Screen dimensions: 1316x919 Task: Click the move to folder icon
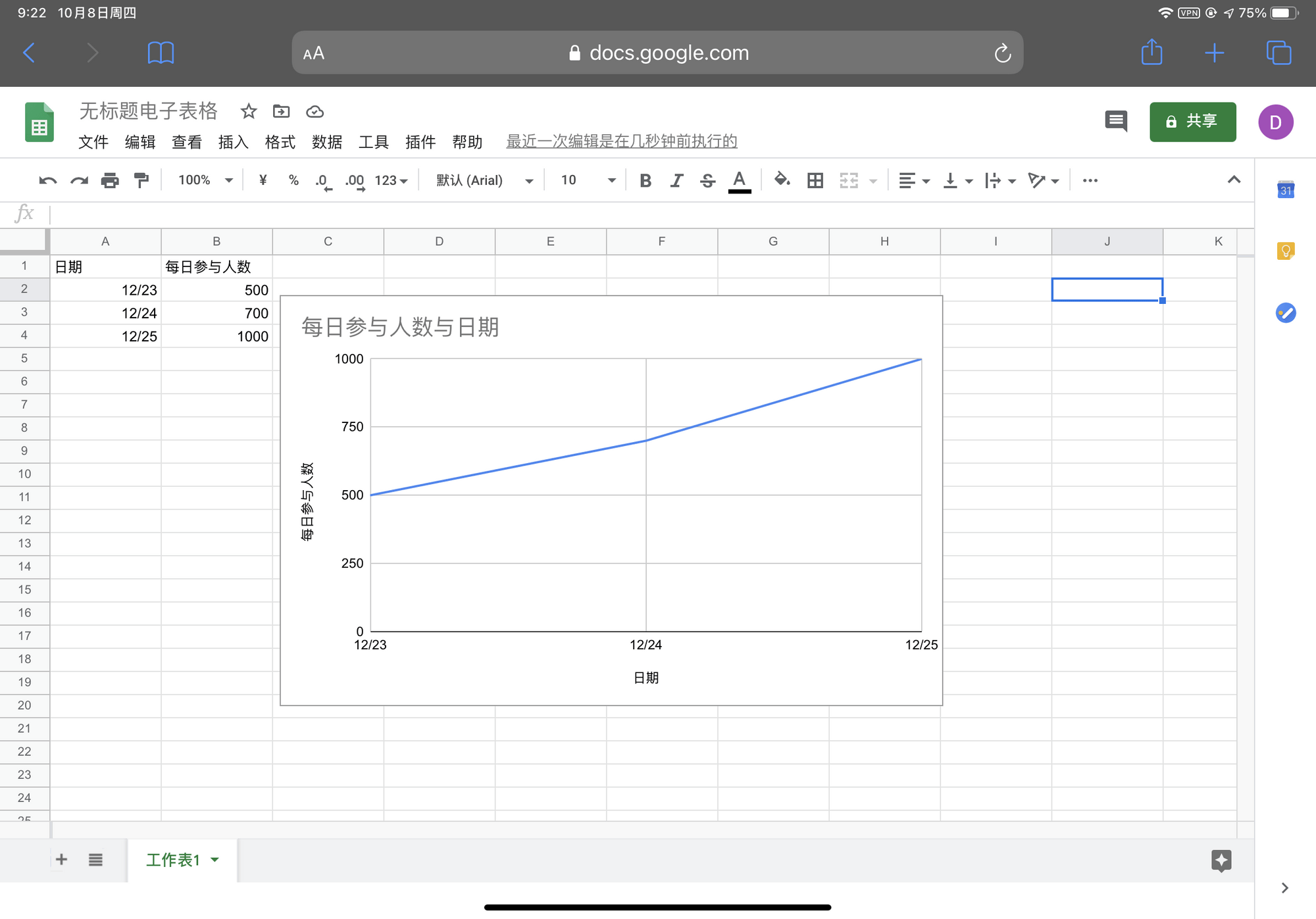click(x=281, y=111)
